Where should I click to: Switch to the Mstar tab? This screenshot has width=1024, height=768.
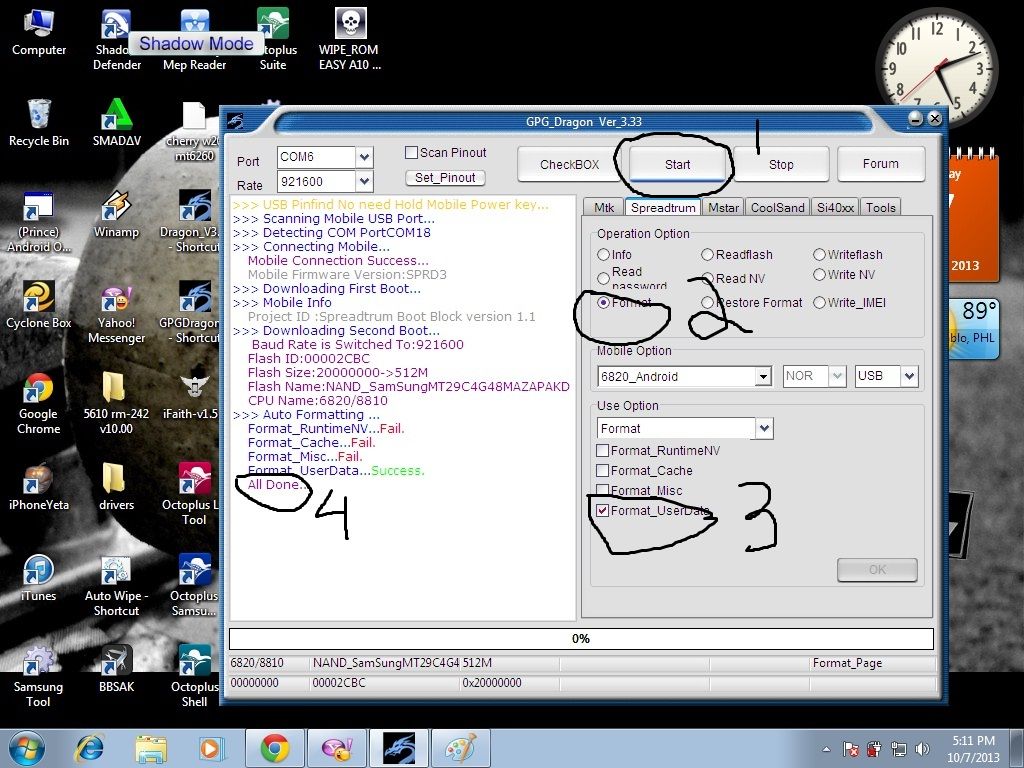coord(723,208)
